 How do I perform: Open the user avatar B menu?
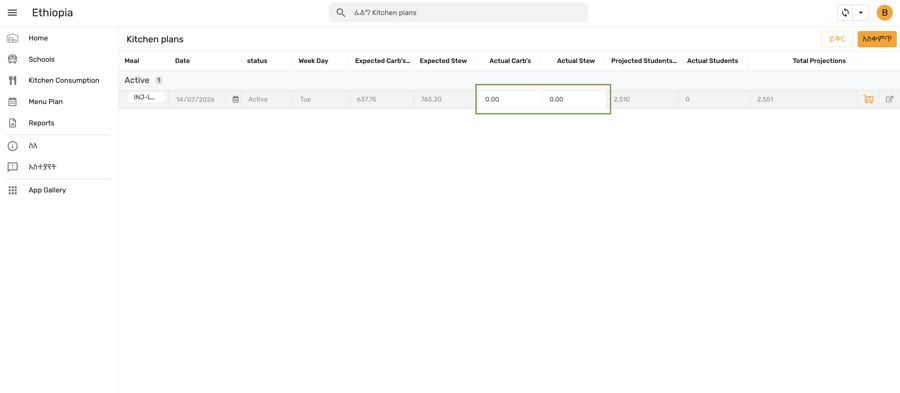[885, 13]
